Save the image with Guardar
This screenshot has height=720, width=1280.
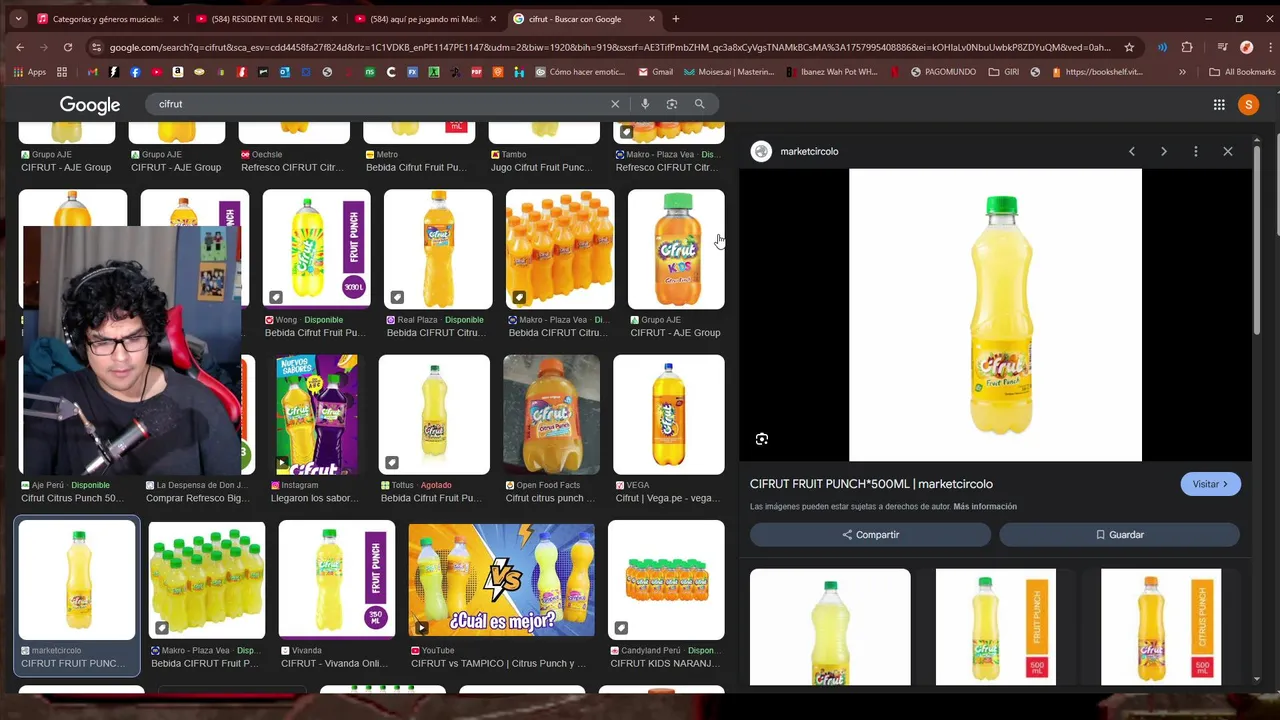1119,535
